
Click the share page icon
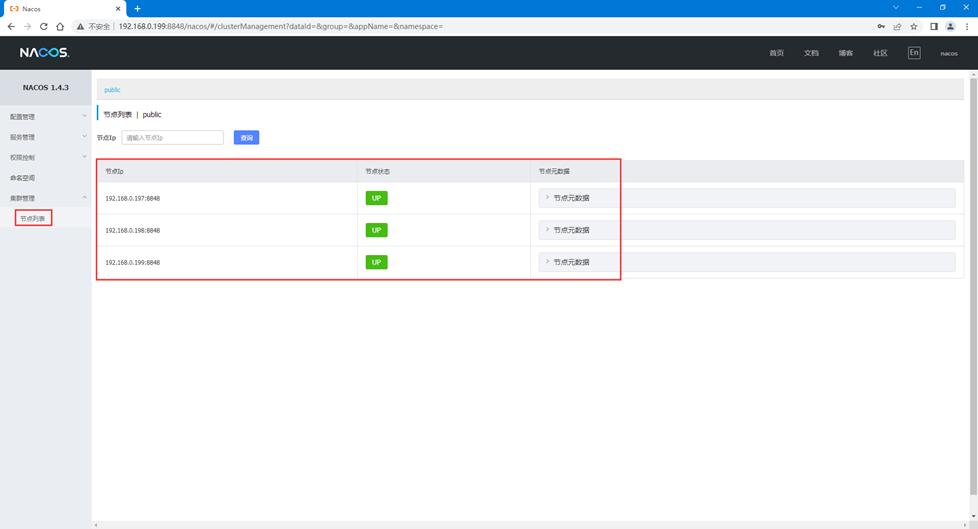[898, 26]
